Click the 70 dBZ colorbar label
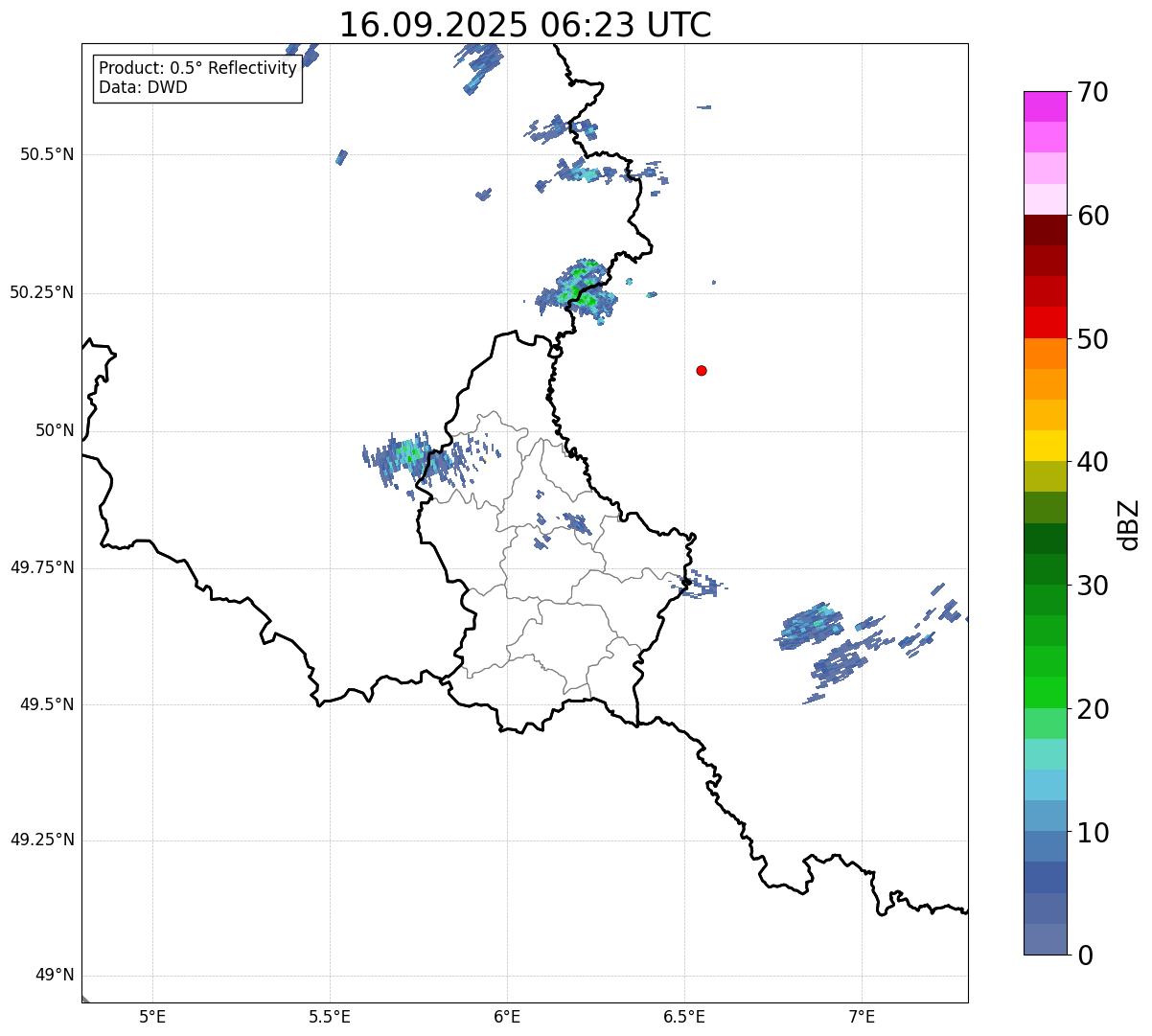 (1093, 92)
